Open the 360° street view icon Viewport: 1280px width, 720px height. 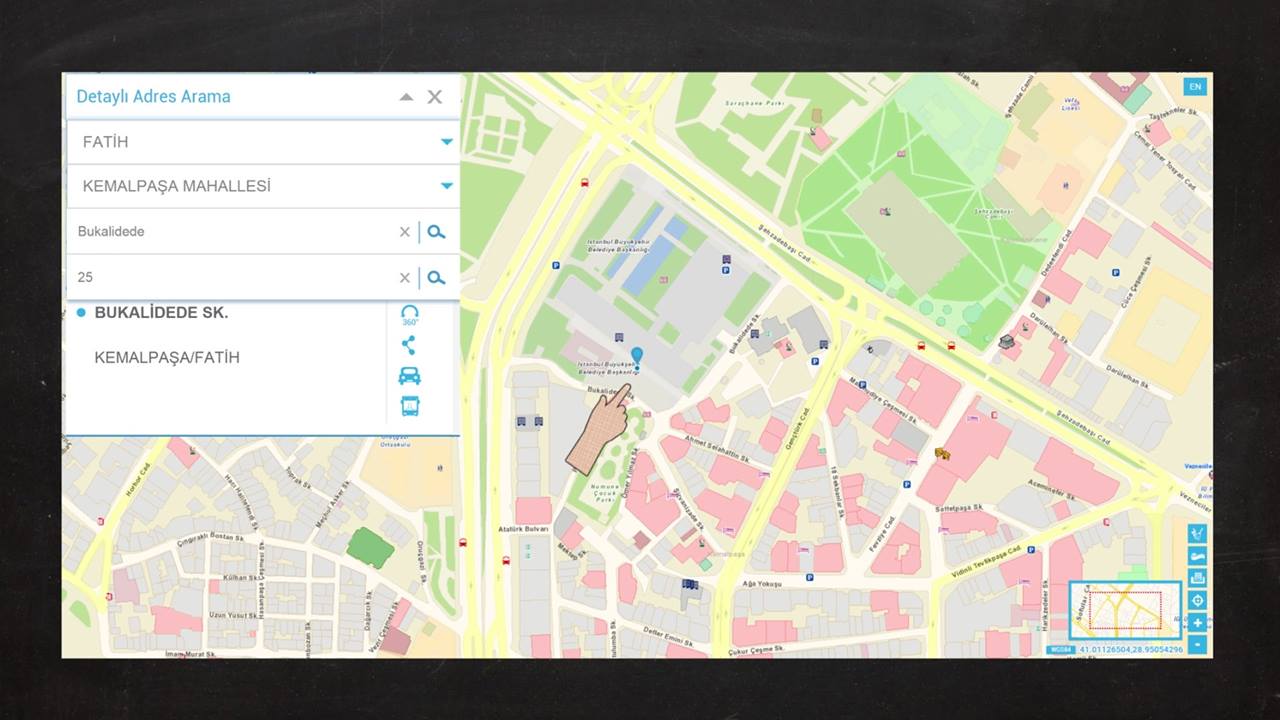[409, 315]
